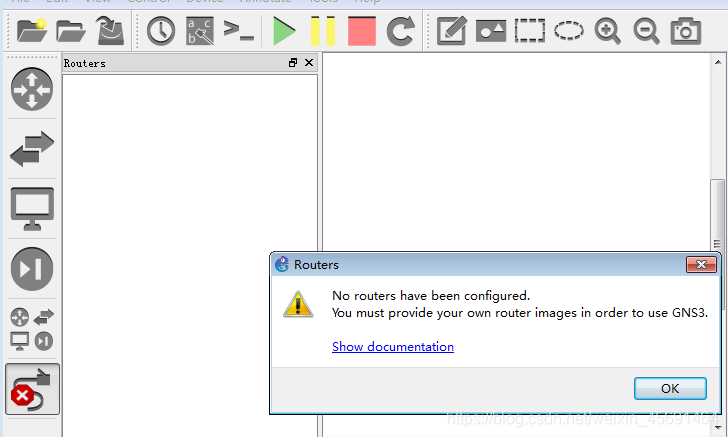The width and height of the screenshot is (728, 437).
Task: Toggle add a link tool
Action: point(32,389)
